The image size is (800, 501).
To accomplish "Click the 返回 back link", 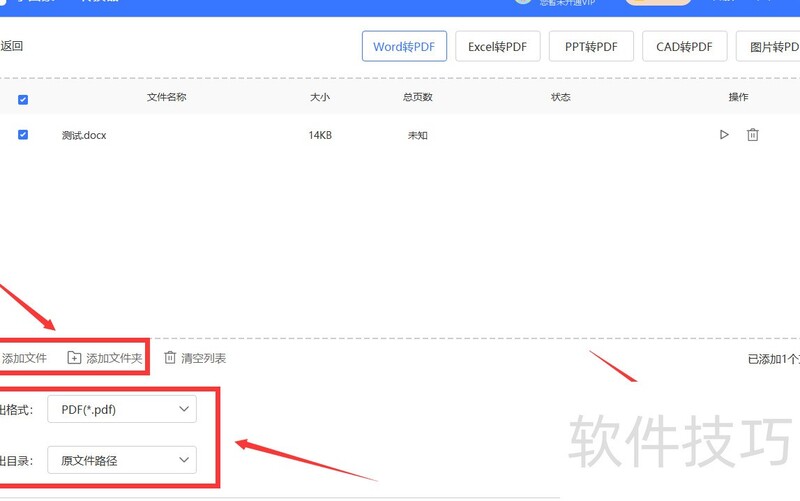I will [x=12, y=46].
